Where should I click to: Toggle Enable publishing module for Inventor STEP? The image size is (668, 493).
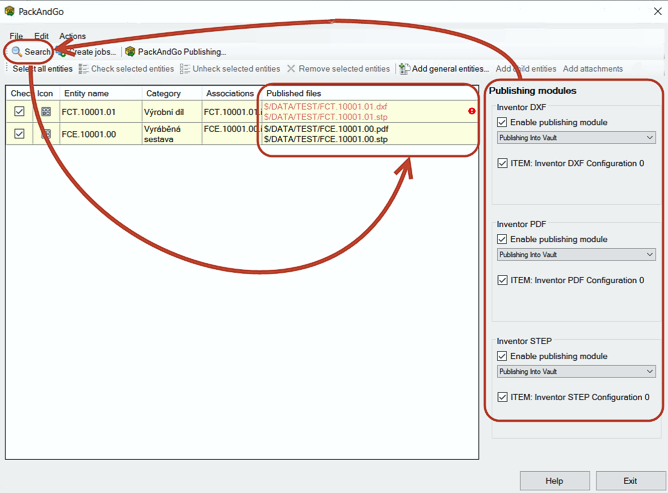click(502, 356)
